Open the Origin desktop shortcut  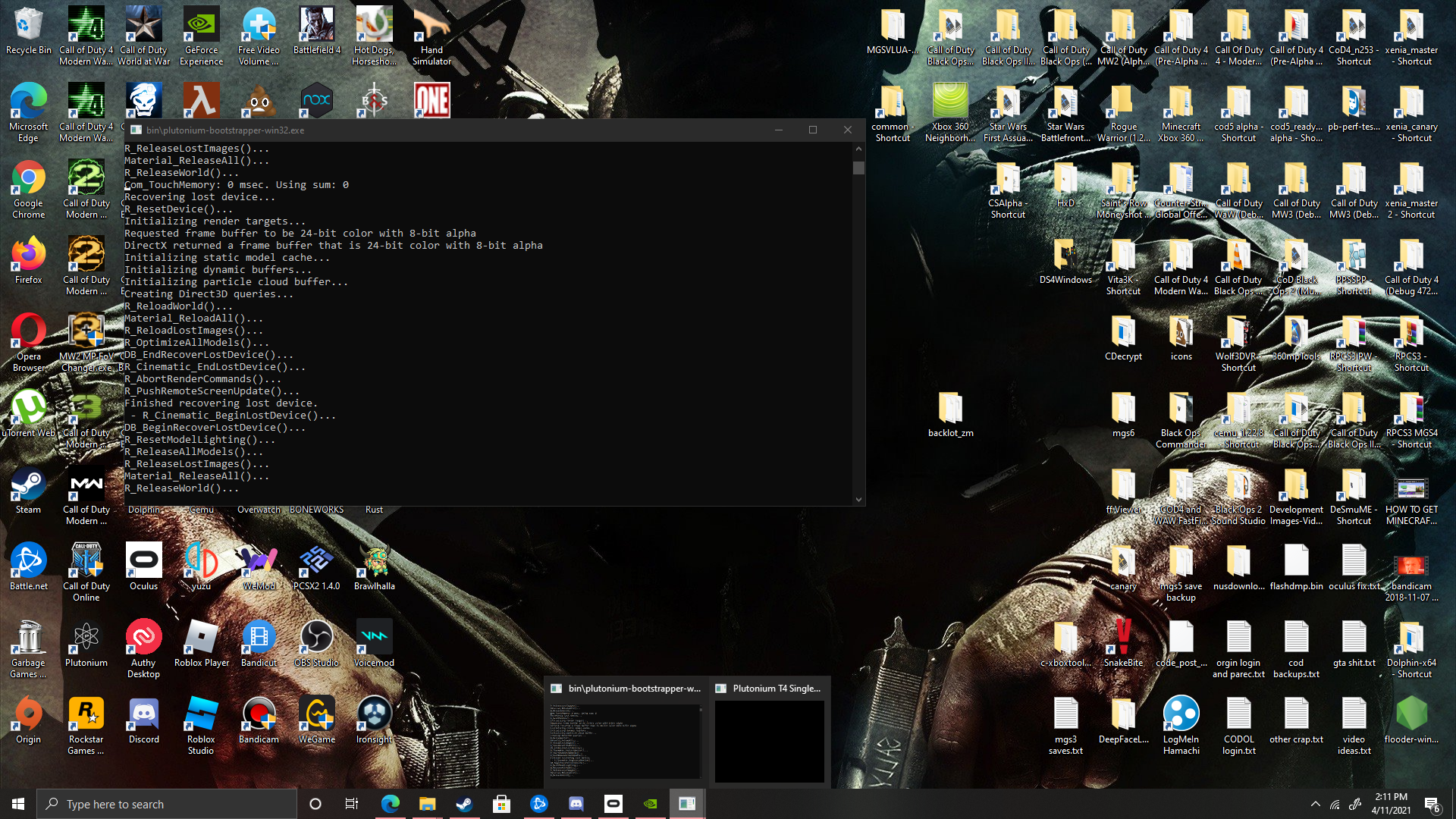pyautogui.click(x=28, y=720)
